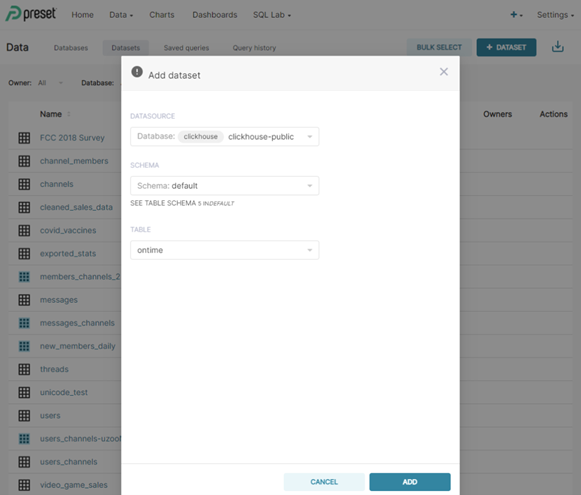The width and height of the screenshot is (581, 495).
Task: Open the Owner All filter dropdown
Action: [x=50, y=83]
